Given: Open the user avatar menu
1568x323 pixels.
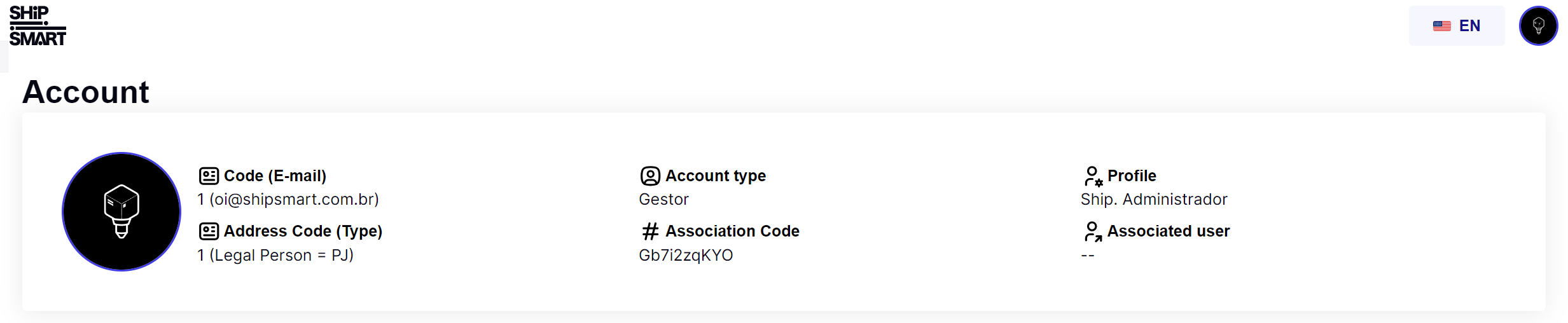Looking at the screenshot, I should click(x=1538, y=26).
